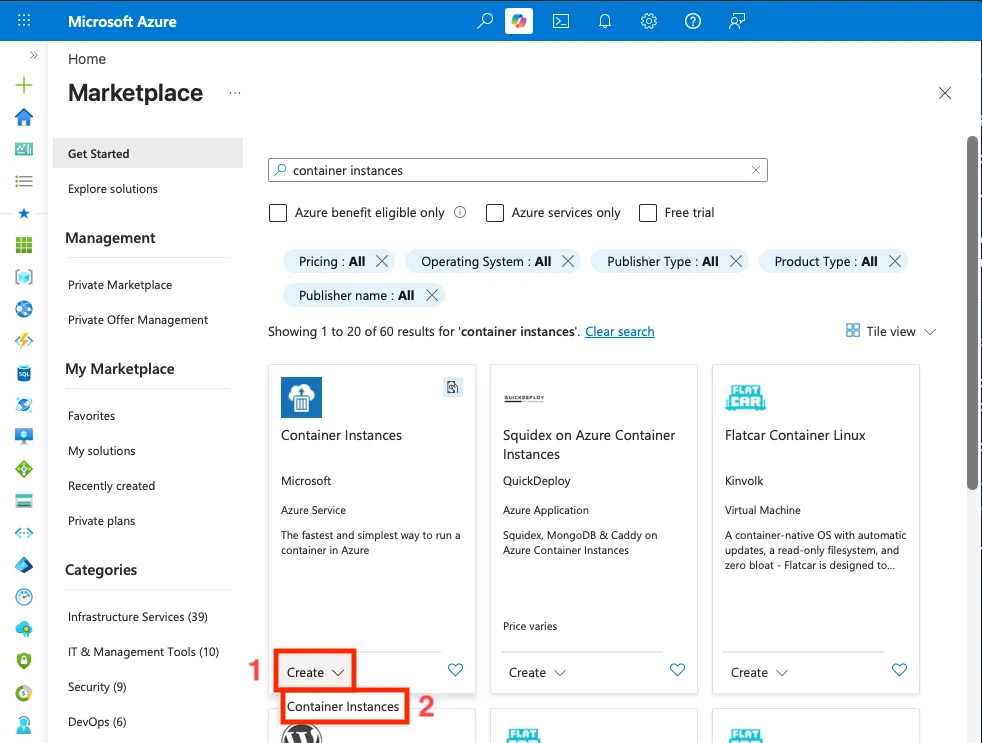Expand Create dropdown on Container Instances card
The height and width of the screenshot is (743, 982).
click(315, 672)
